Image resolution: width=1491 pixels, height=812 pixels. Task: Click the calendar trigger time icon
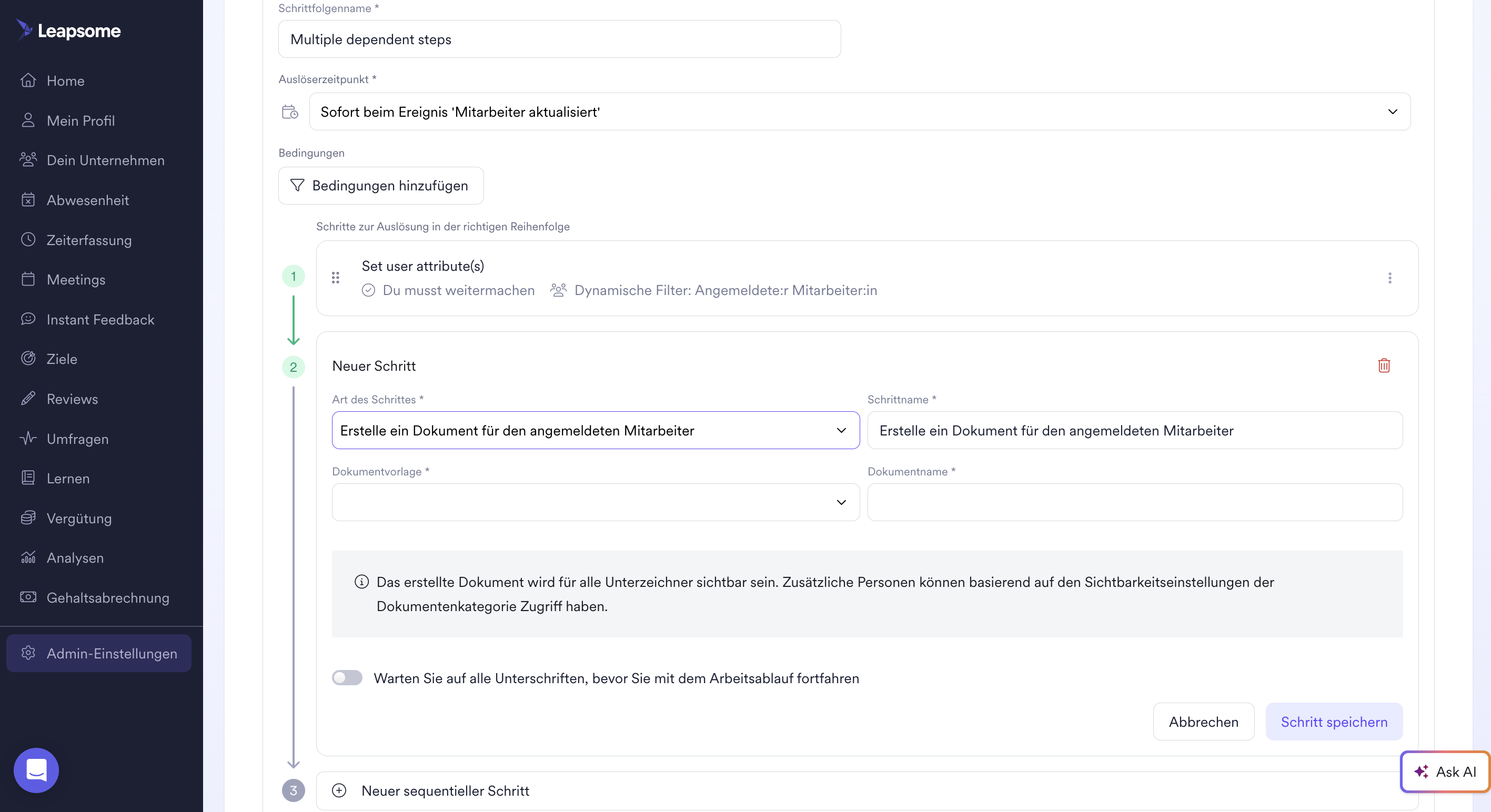tap(289, 111)
